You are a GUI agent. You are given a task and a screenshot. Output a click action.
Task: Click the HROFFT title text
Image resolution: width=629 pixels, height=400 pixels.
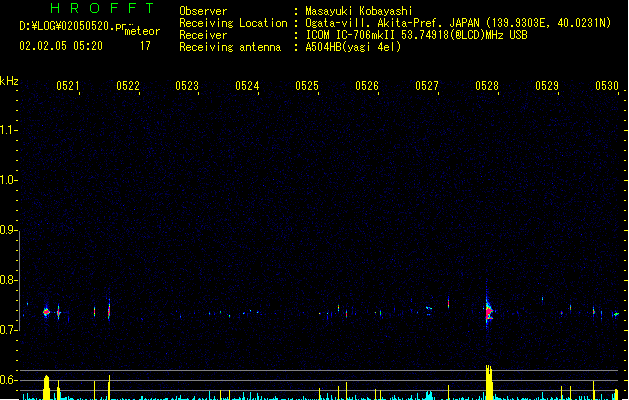pyautogui.click(x=102, y=8)
